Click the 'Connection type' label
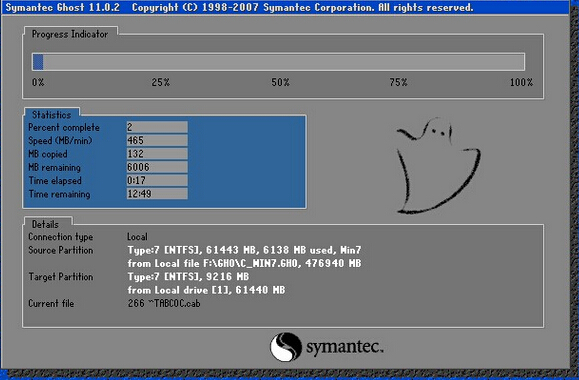 (61, 237)
